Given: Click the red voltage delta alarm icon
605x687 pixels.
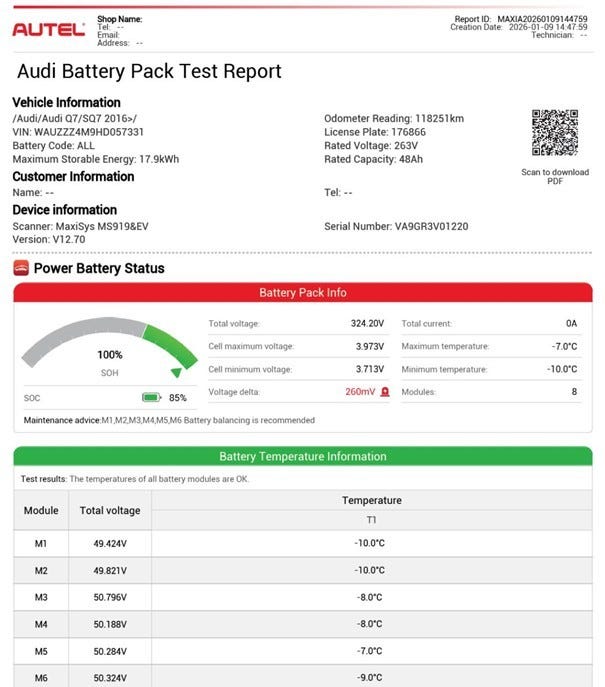Looking at the screenshot, I should coord(385,392).
